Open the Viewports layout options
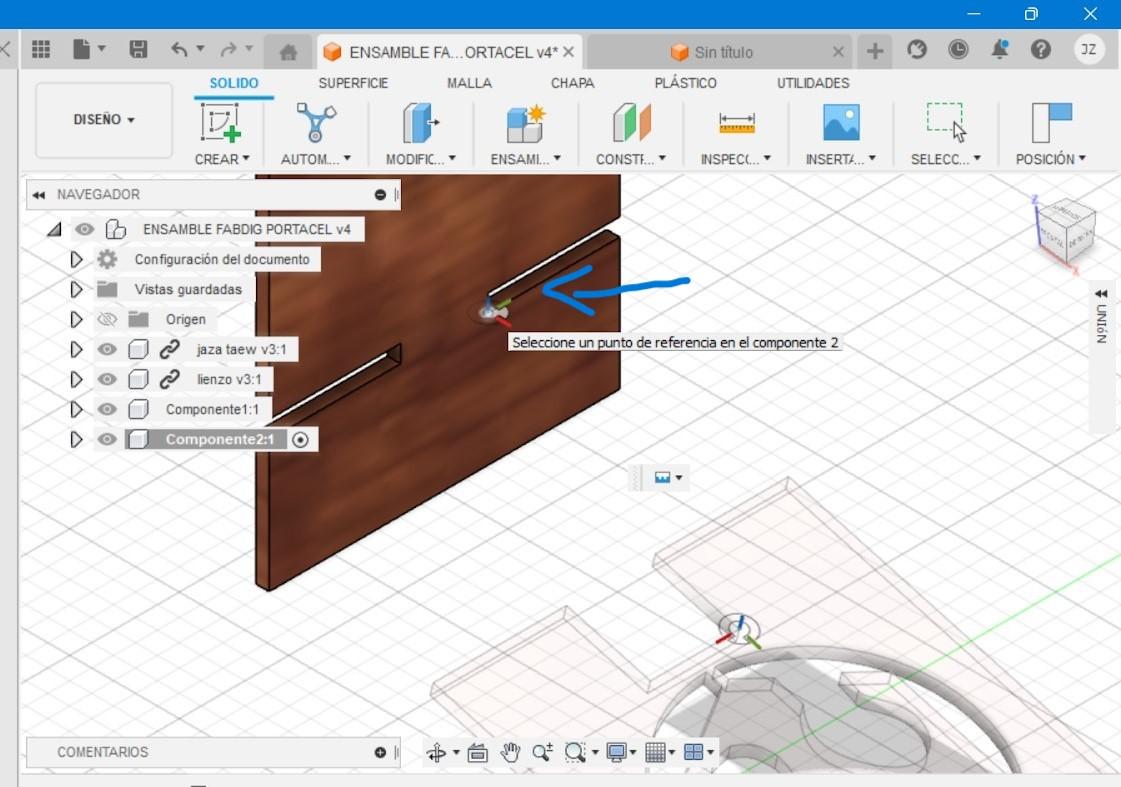 point(693,752)
